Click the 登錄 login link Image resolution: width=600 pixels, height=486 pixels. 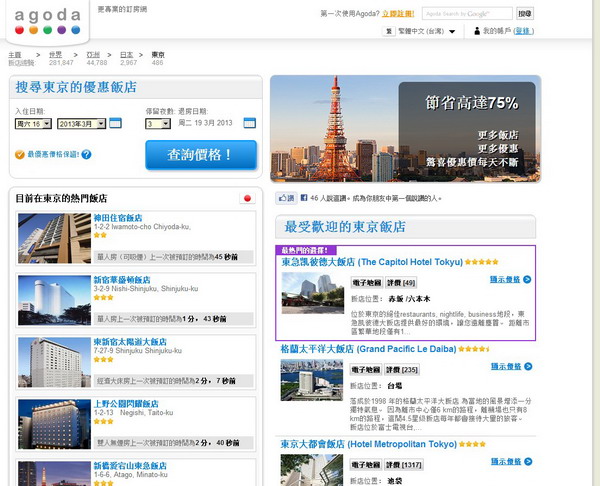523,31
